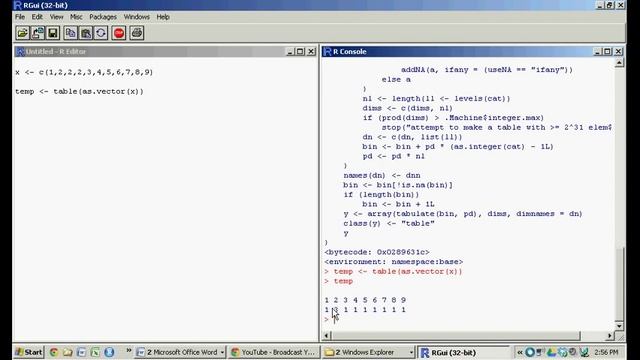
Task: Open Microsoft Office Word taskbar group dropdown arrow
Action: [222, 352]
